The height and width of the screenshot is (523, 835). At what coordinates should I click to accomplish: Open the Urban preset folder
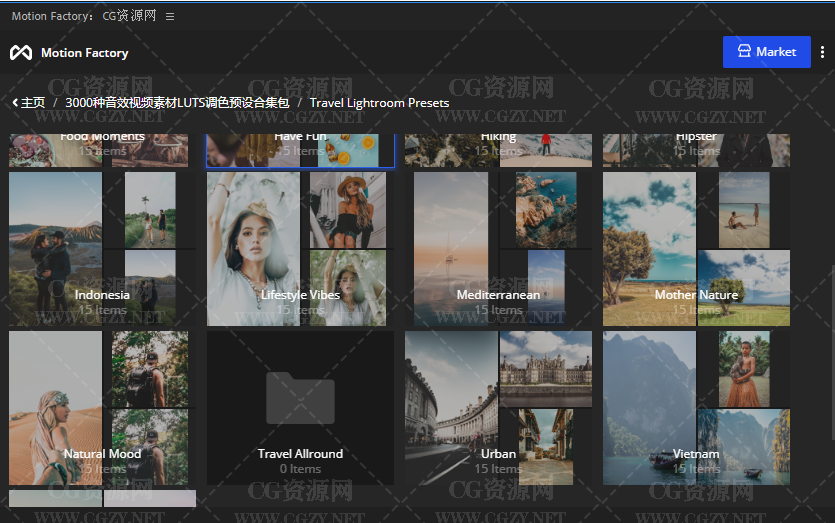coord(498,408)
